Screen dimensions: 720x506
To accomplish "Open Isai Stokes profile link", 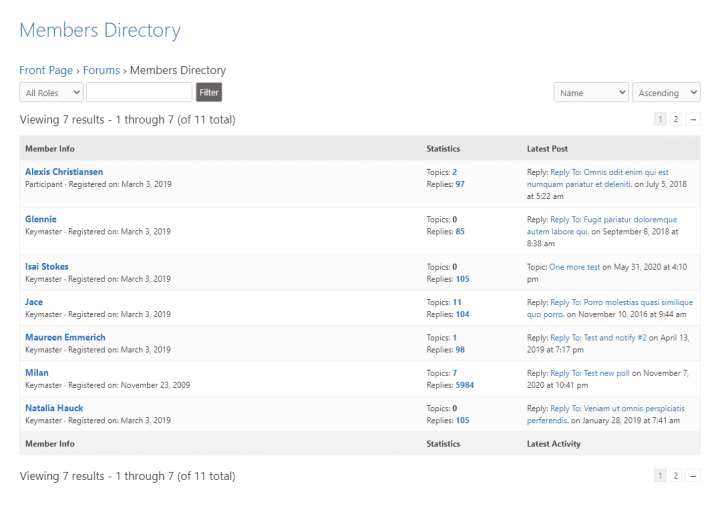I will click(x=47, y=266).
